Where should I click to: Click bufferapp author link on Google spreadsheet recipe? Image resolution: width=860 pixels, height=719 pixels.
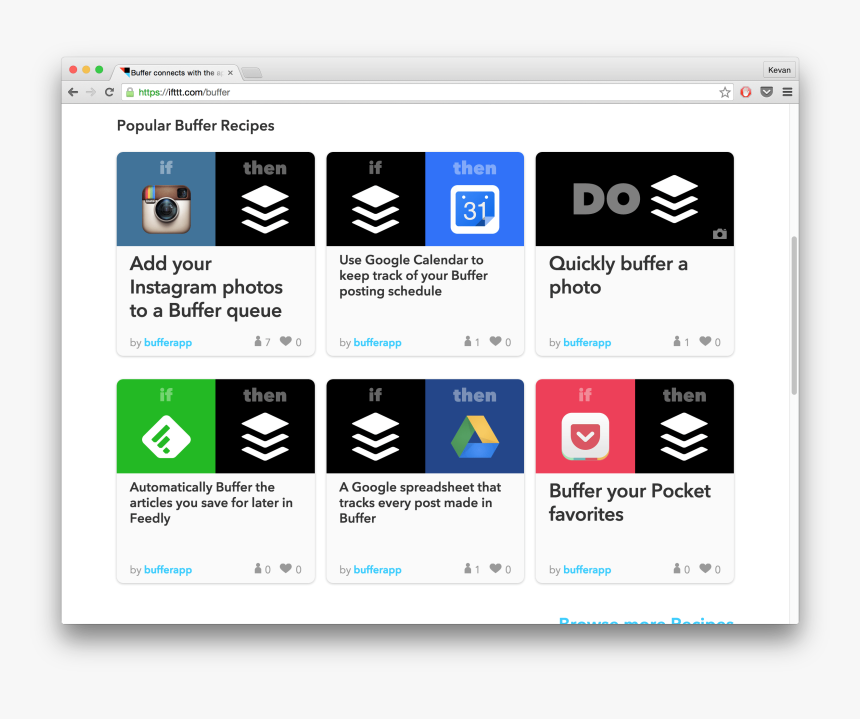pyautogui.click(x=377, y=569)
